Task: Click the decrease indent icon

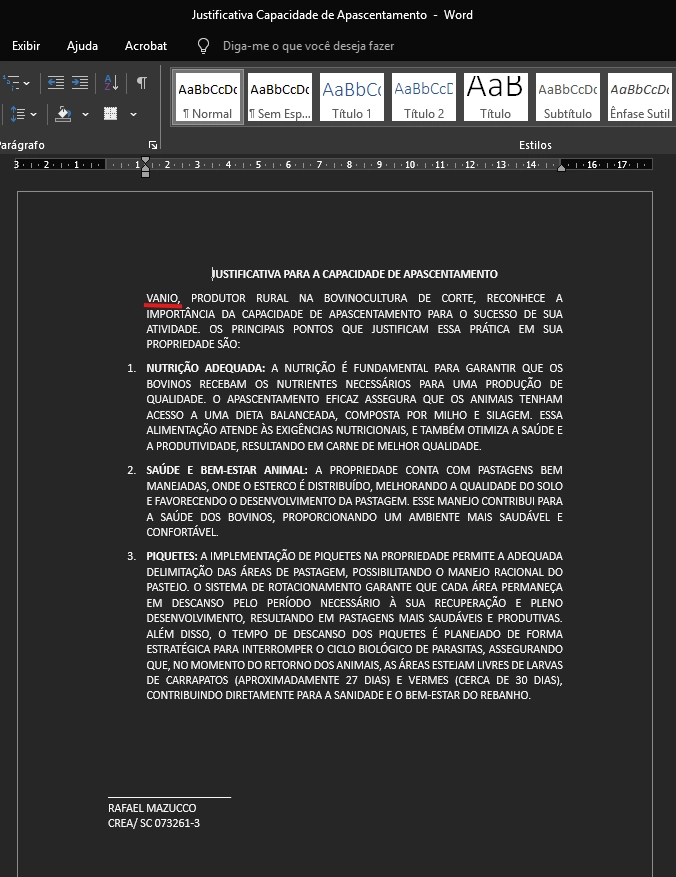Action: 56,83
